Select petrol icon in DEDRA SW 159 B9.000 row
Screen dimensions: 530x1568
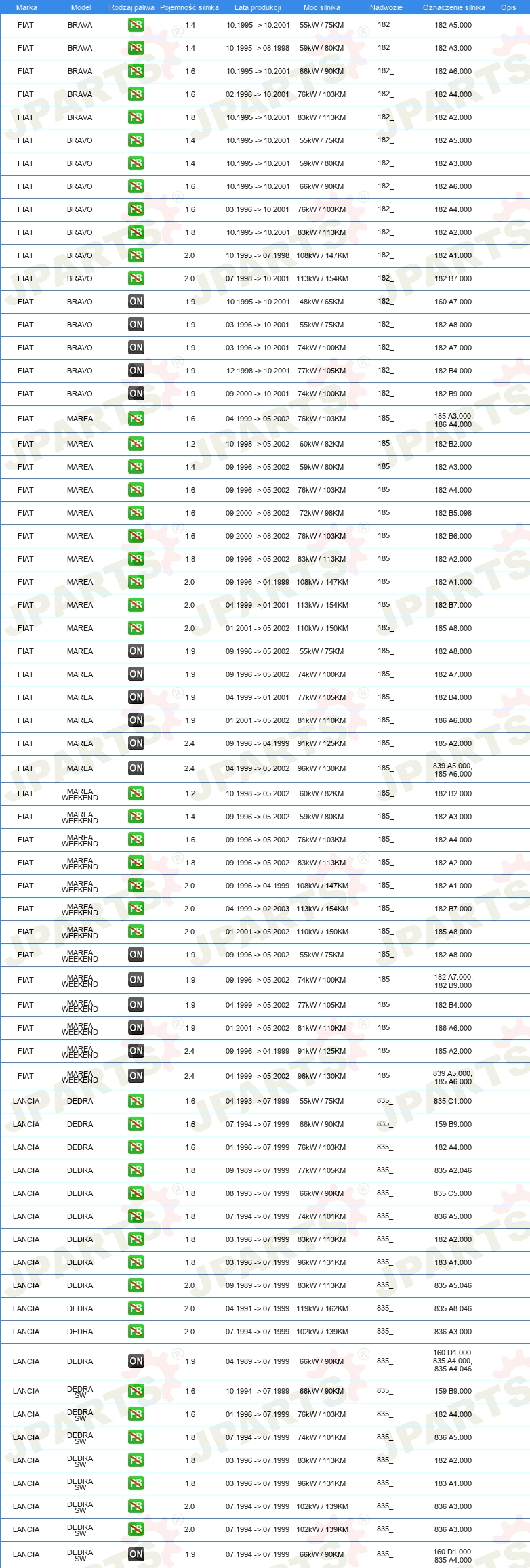(136, 1391)
